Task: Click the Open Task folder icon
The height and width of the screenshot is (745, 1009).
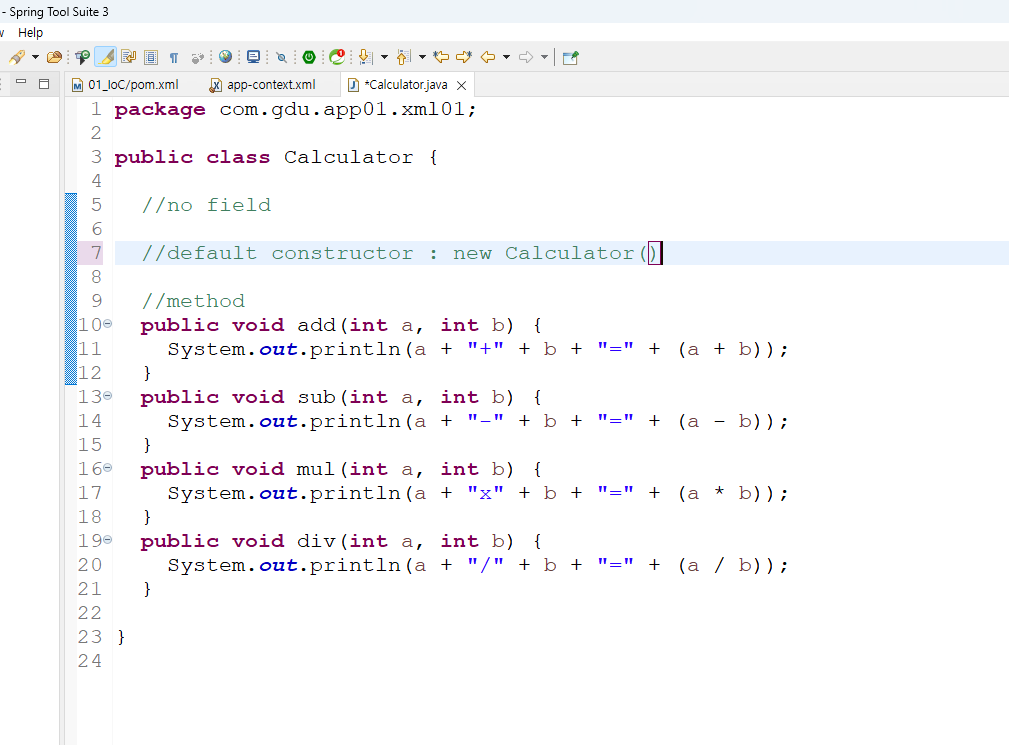Action: (x=55, y=57)
